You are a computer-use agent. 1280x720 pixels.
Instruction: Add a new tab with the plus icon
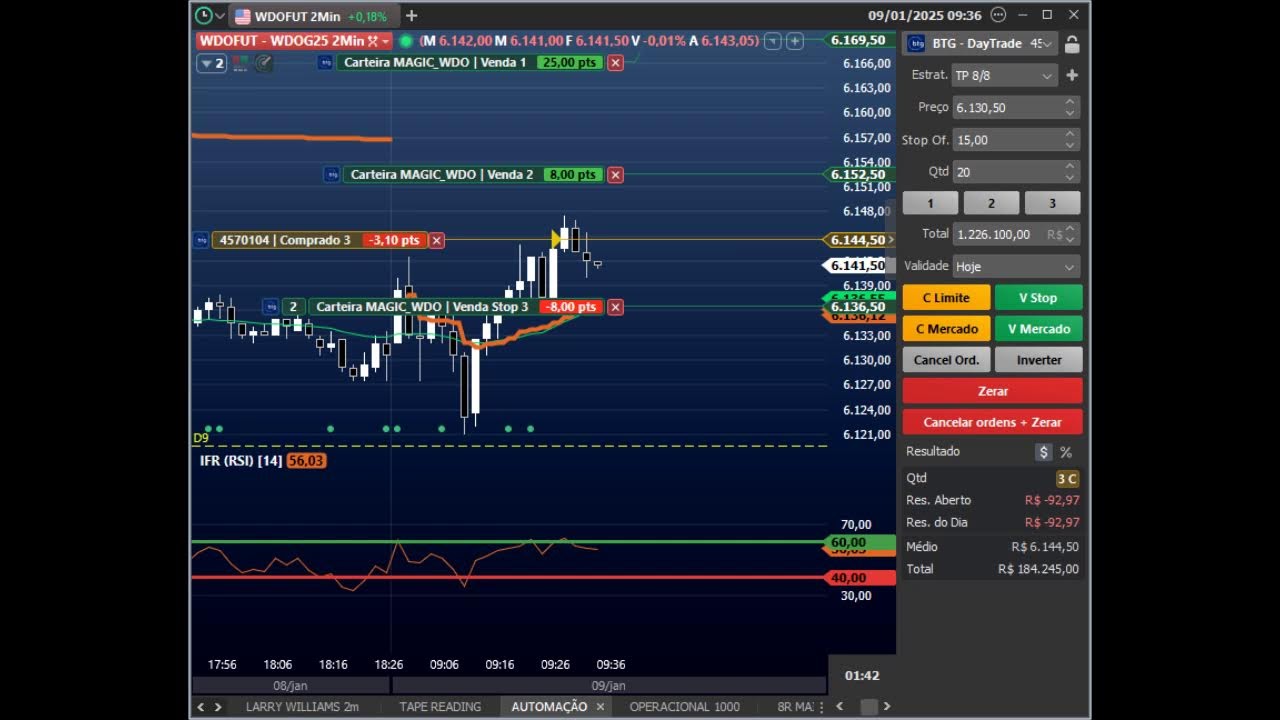coord(411,16)
